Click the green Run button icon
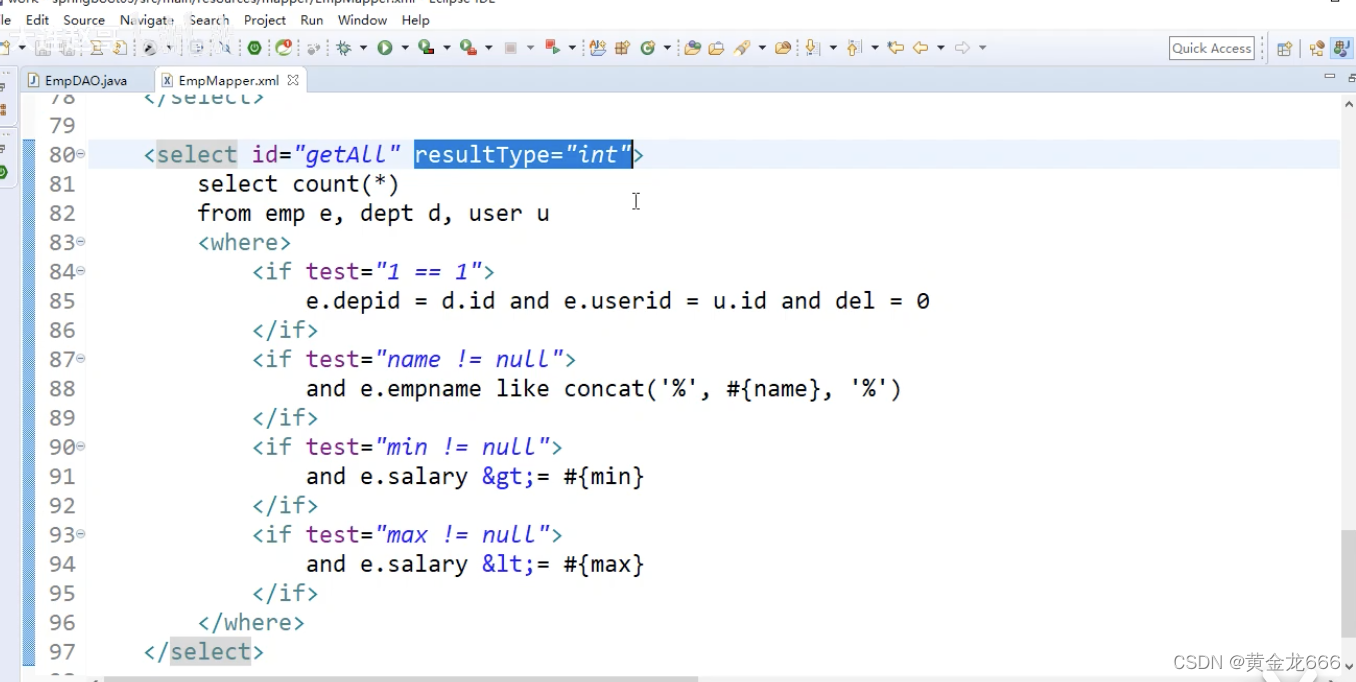The image size is (1356, 682). 385,47
